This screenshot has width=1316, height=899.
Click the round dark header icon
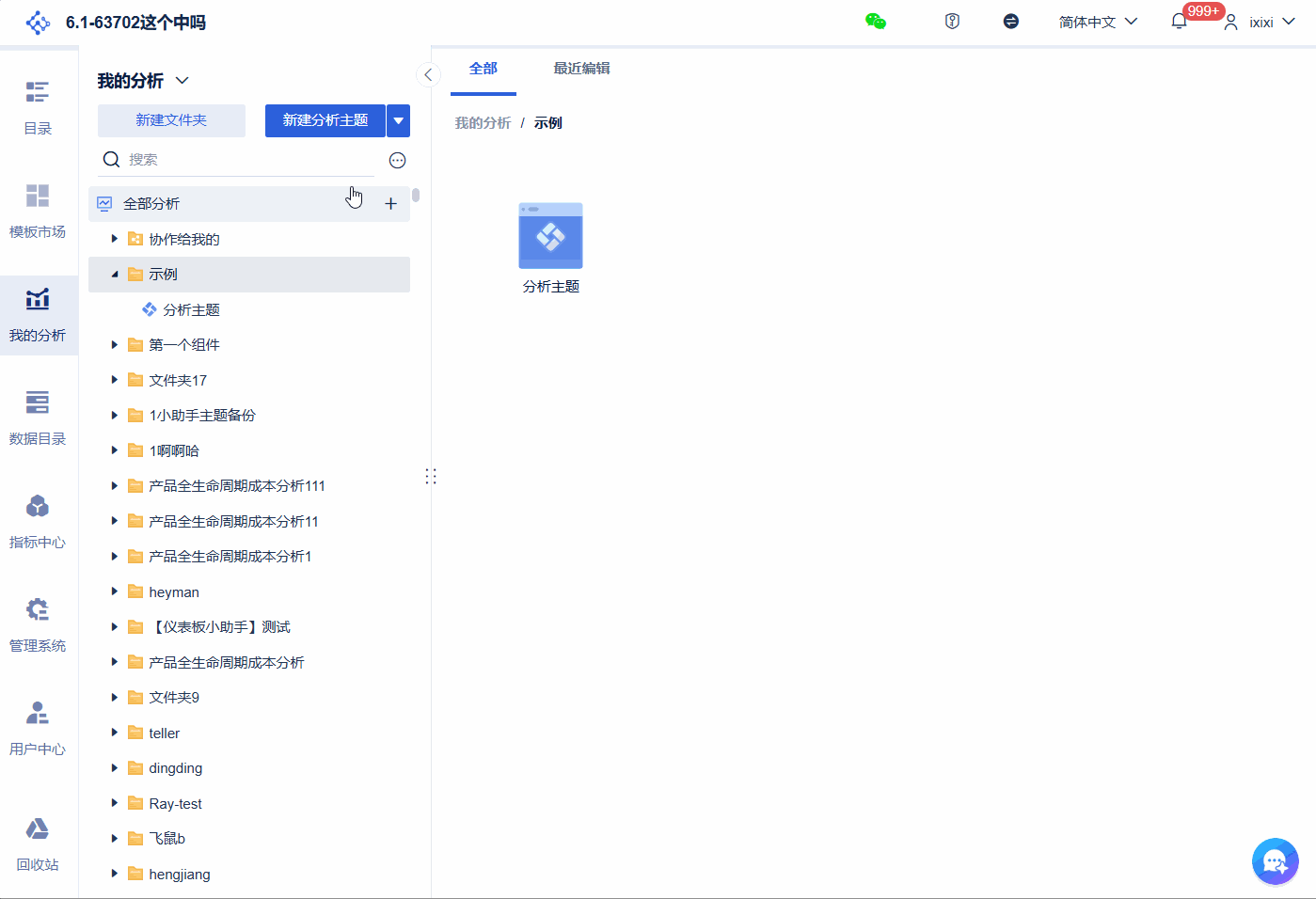(x=1011, y=22)
